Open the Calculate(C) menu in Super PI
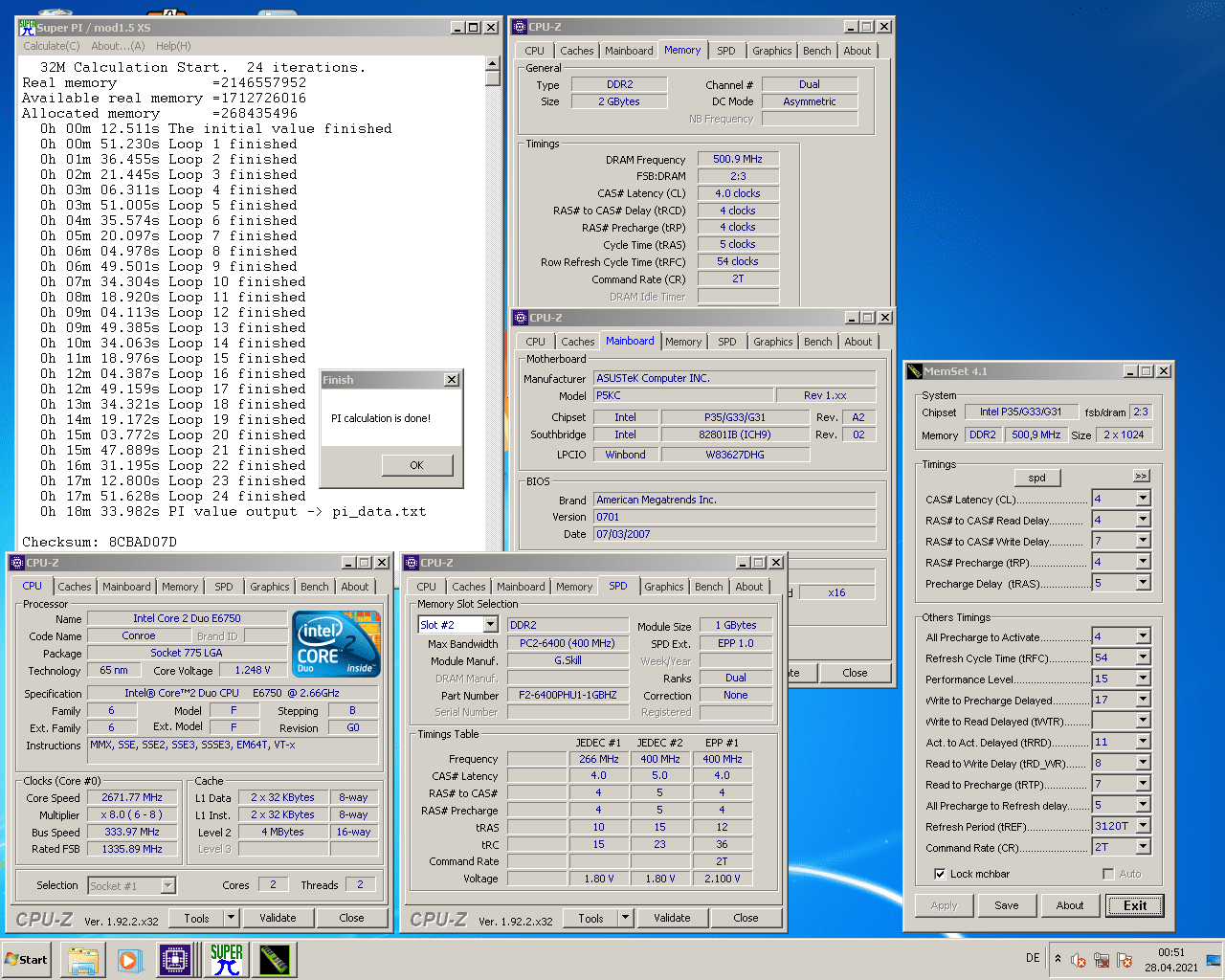The height and width of the screenshot is (980, 1225). pyautogui.click(x=52, y=46)
